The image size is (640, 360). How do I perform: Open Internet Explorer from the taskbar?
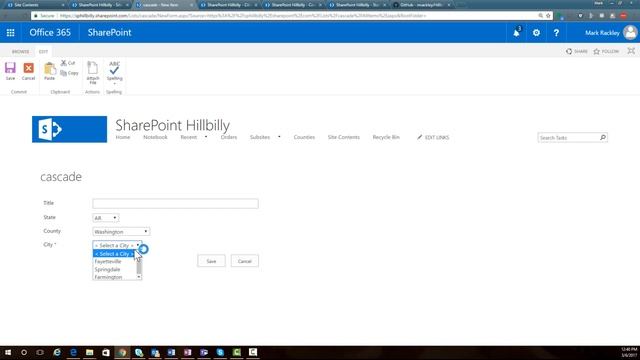pos(57,352)
